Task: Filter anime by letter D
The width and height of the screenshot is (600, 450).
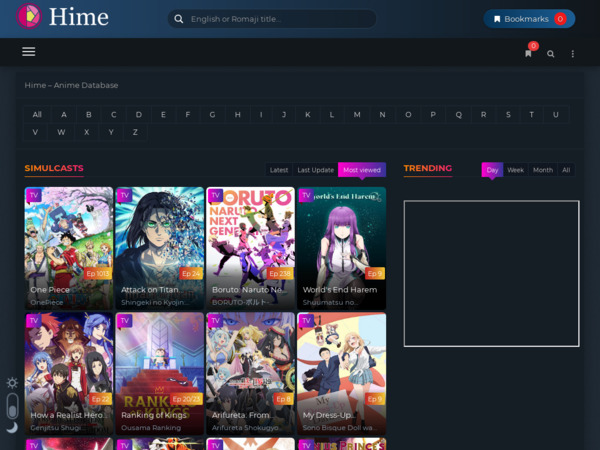Action: [139, 114]
